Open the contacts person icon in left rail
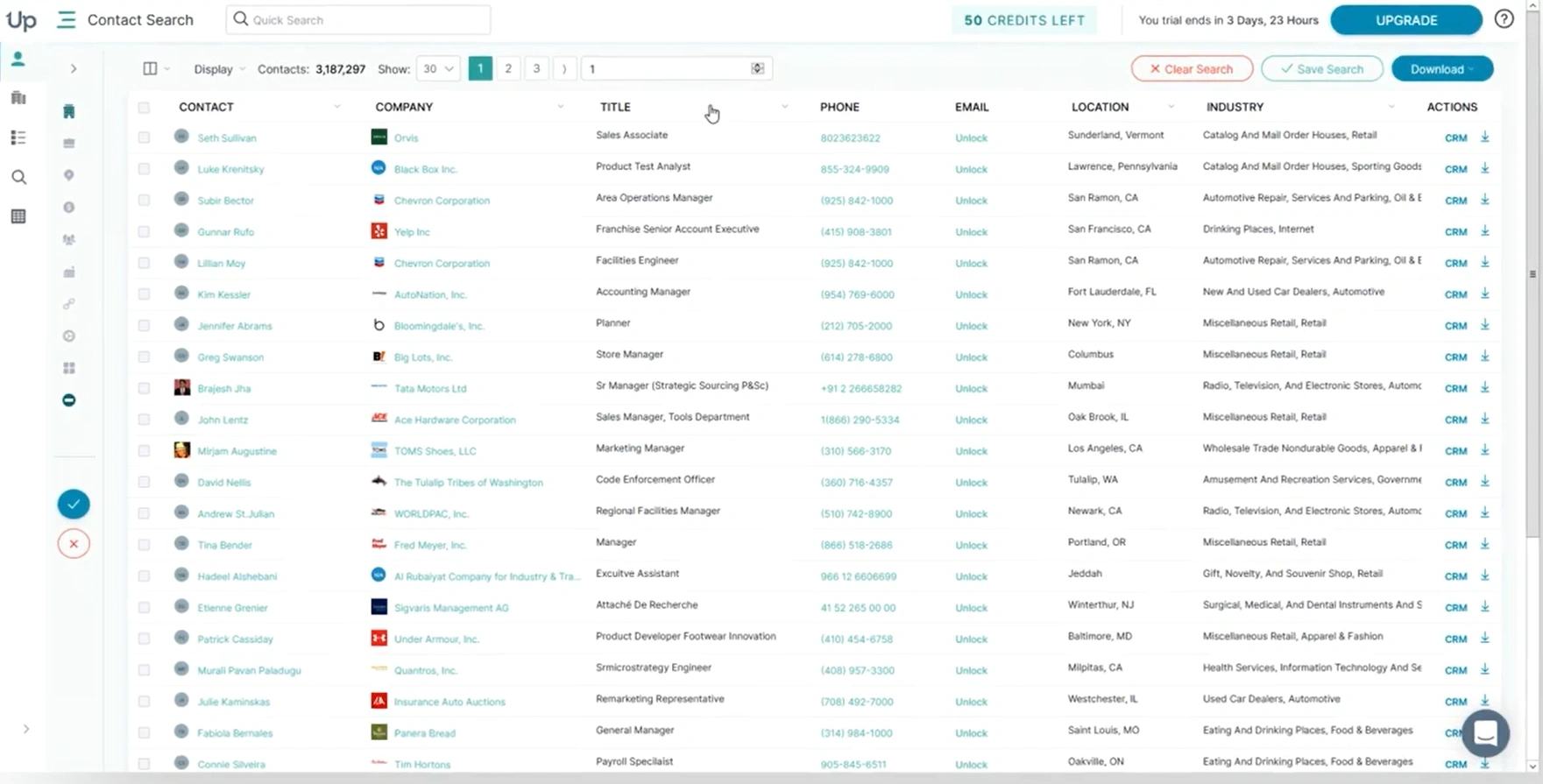 pyautogui.click(x=18, y=60)
